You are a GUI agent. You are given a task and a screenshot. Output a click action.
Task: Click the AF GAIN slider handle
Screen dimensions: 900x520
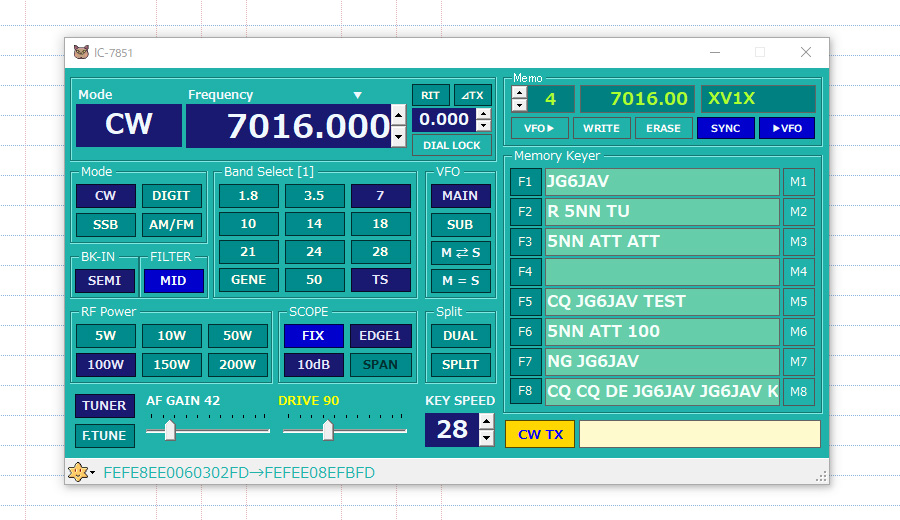170,430
